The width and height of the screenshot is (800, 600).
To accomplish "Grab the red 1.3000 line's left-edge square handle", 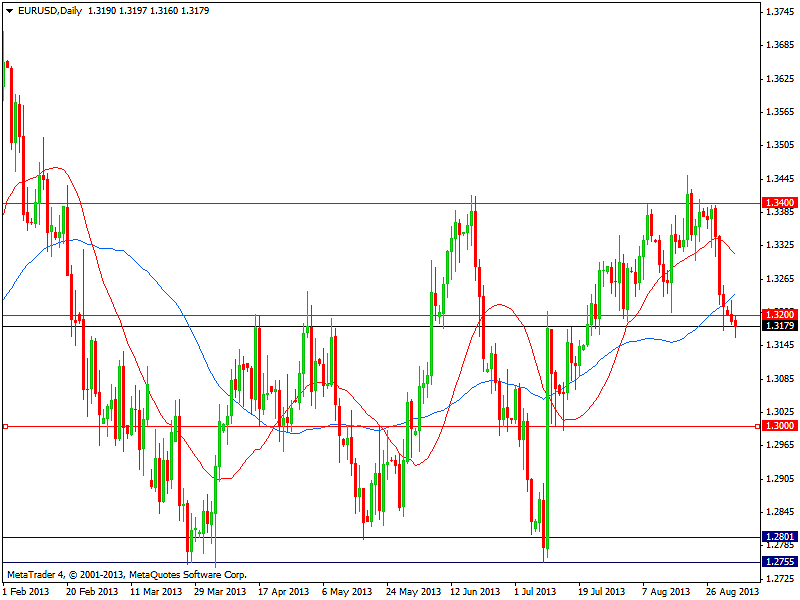I will [x=5, y=426].
